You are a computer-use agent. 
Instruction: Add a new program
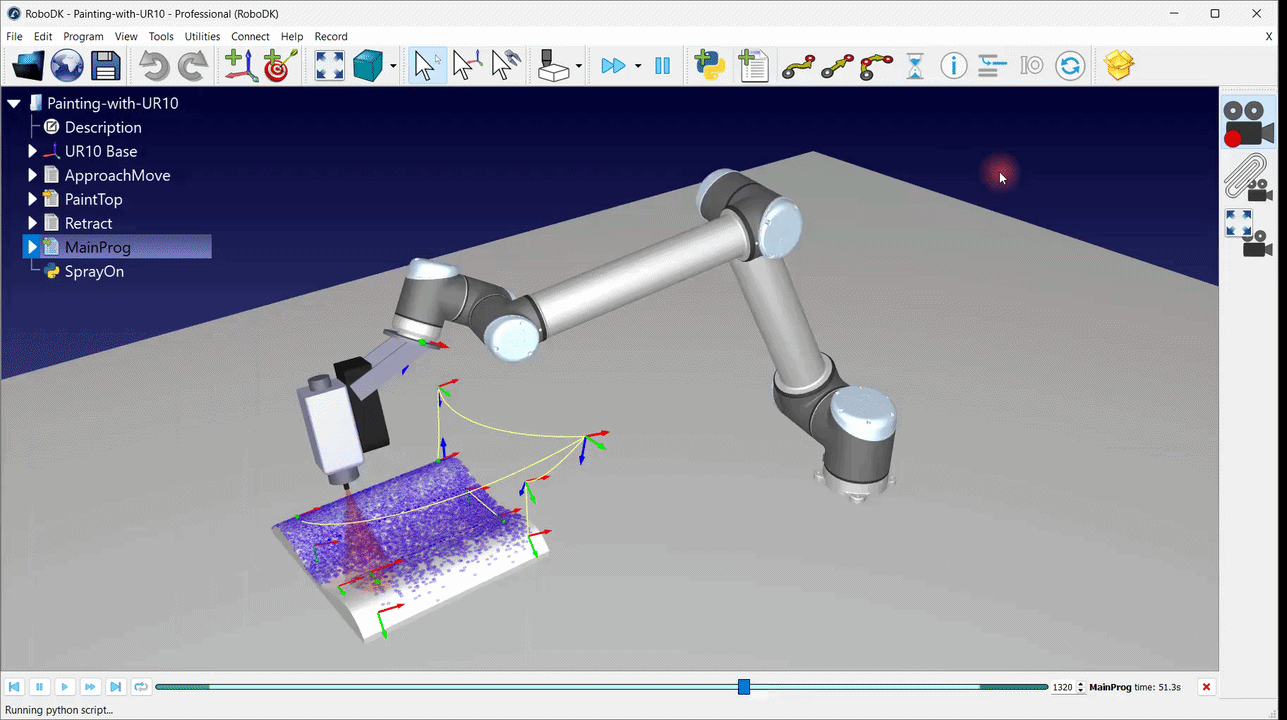pos(753,66)
